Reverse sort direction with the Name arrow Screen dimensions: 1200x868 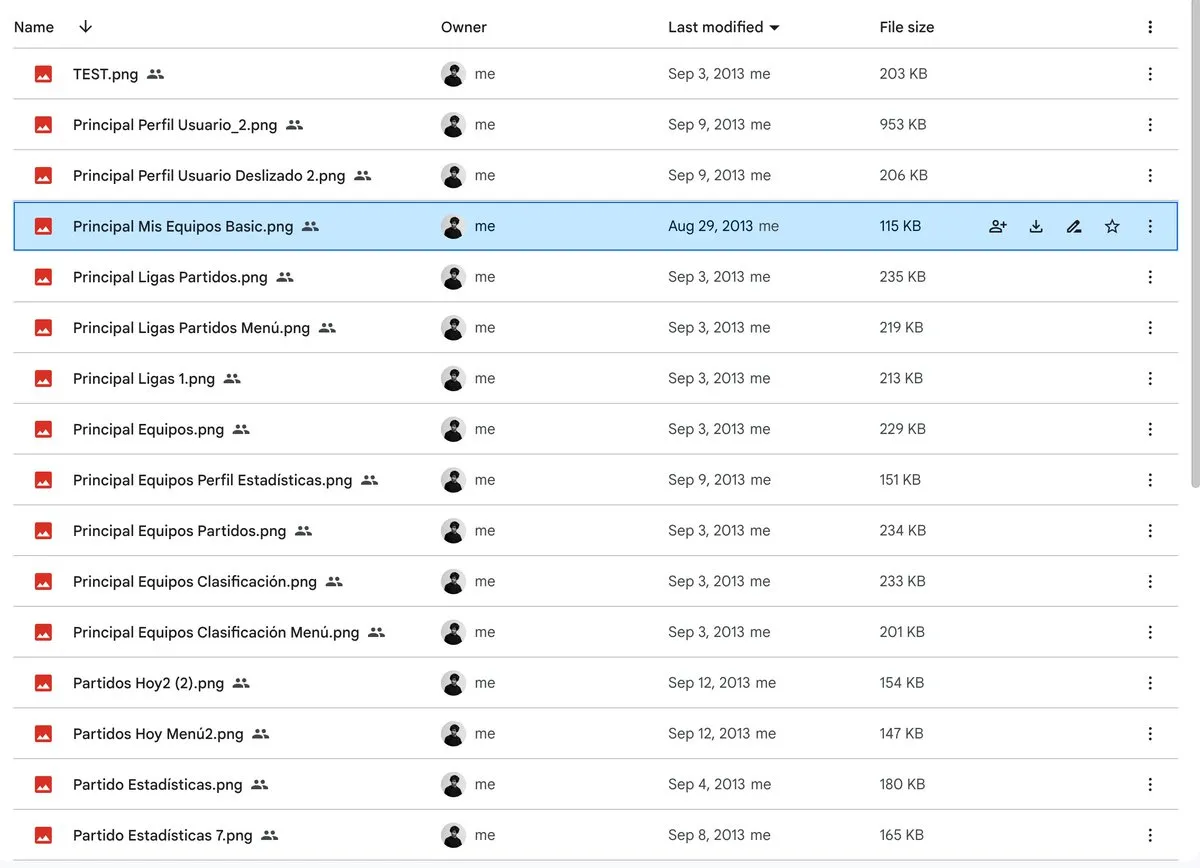(x=85, y=27)
